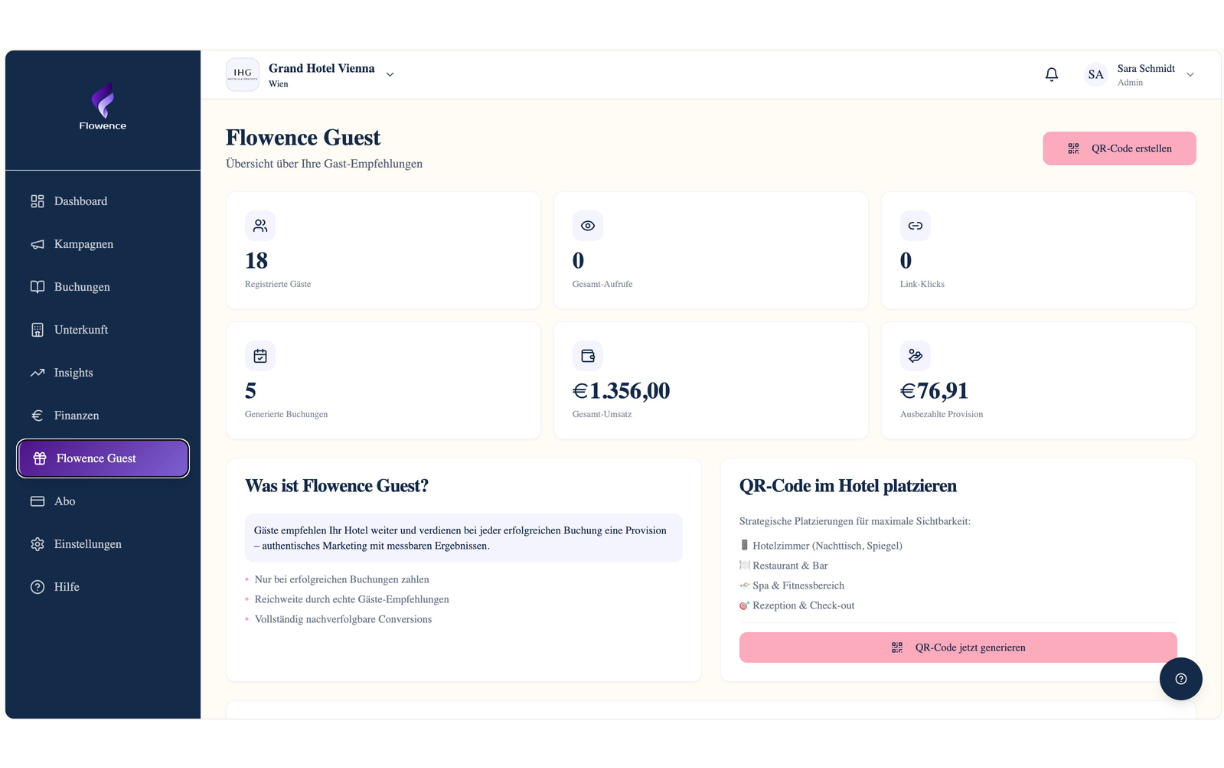Click the €76,91 commission value
Image resolution: width=1224 pixels, height=768 pixels.
pos(934,391)
